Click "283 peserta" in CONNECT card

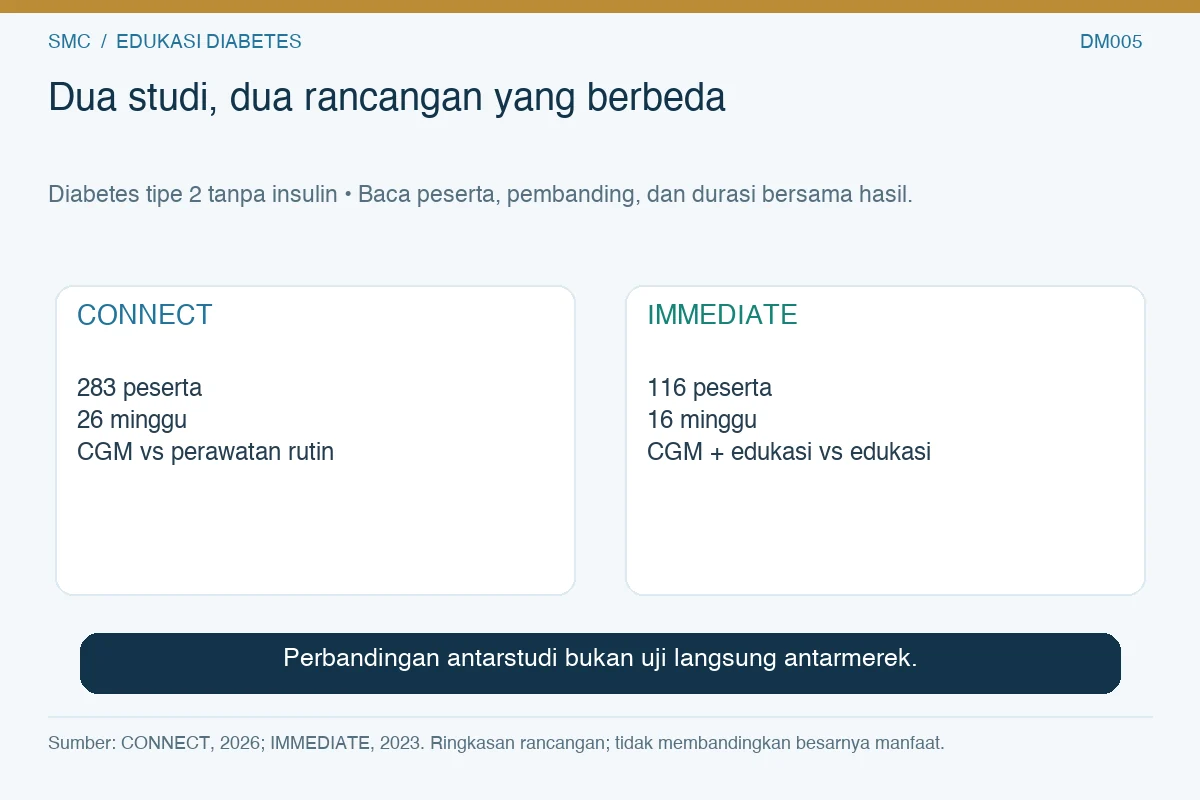[x=139, y=387]
